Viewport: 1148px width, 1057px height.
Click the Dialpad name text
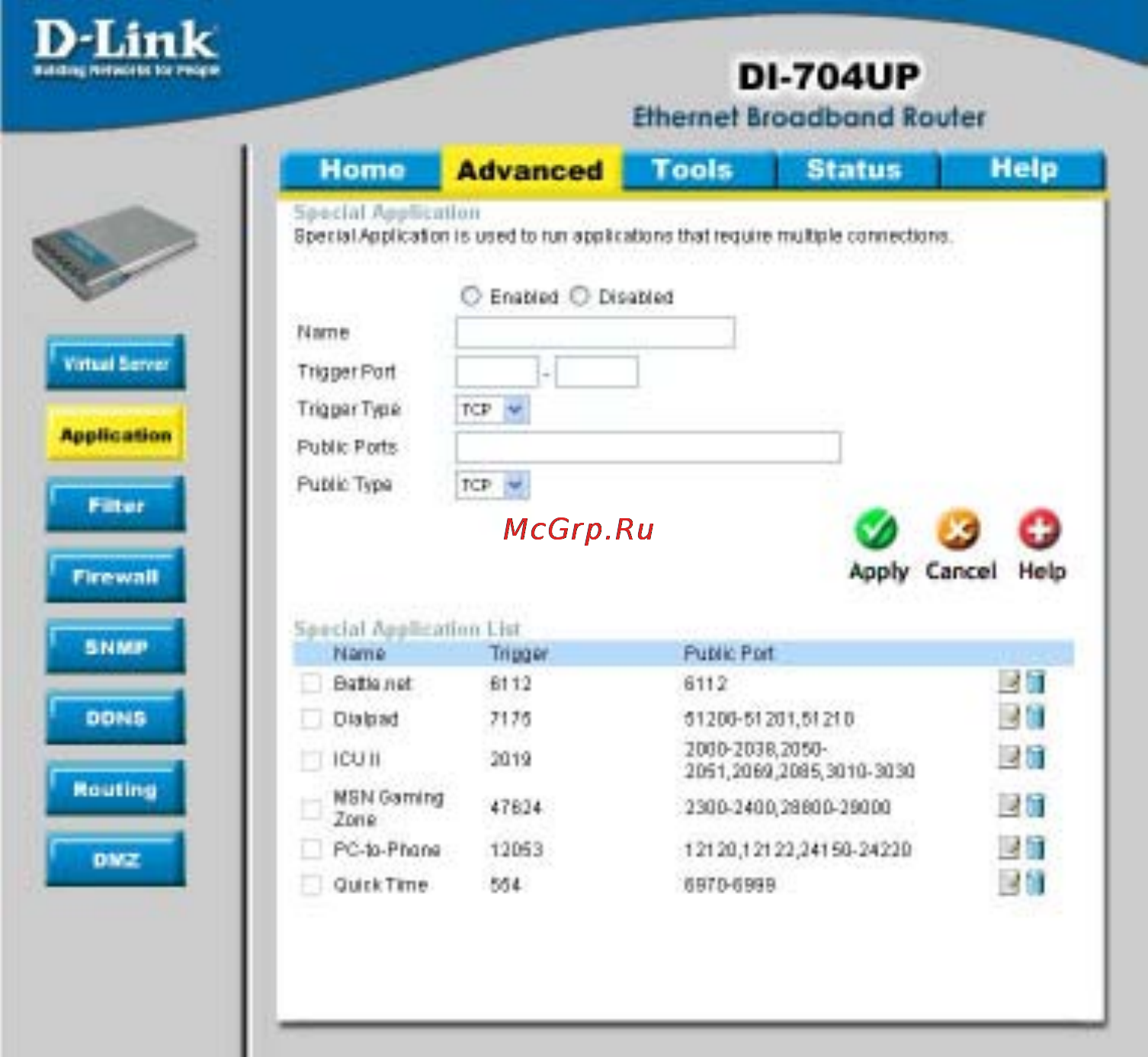pyautogui.click(x=366, y=719)
